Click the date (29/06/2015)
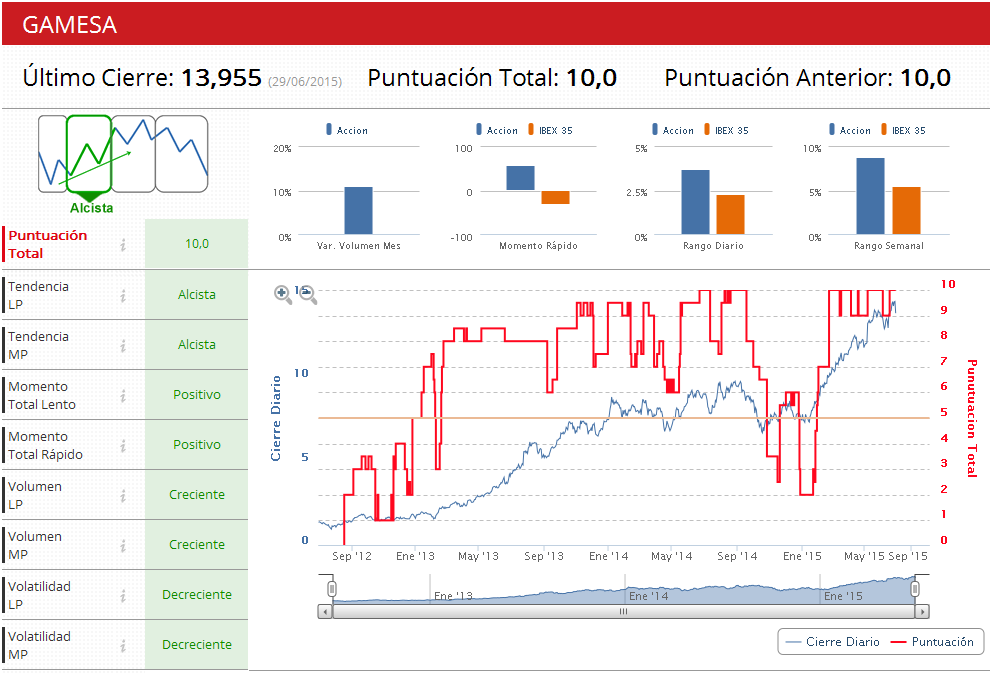This screenshot has width=994, height=674. [305, 82]
